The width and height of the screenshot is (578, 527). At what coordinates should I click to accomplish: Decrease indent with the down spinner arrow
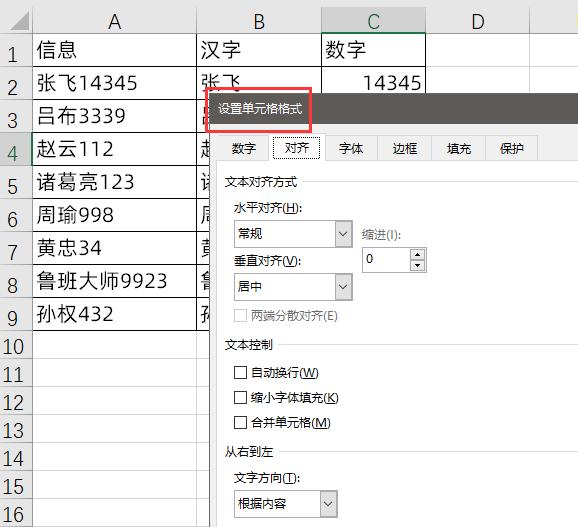tap(417, 265)
